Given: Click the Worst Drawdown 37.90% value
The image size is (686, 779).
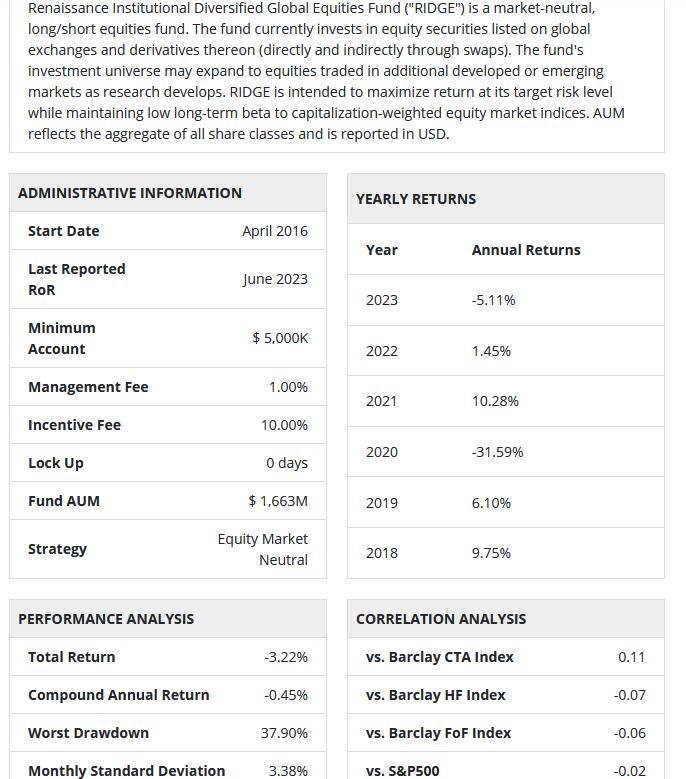Looking at the screenshot, I should pyautogui.click(x=284, y=733).
